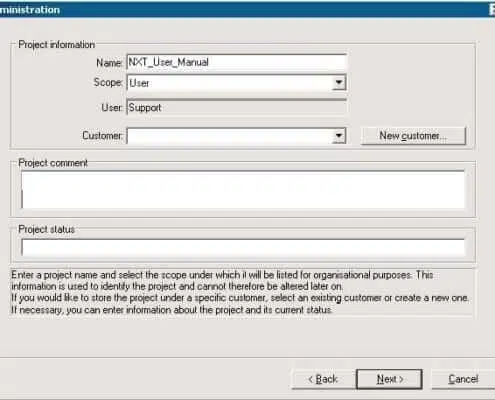Click the Customer label text
The height and width of the screenshot is (400, 495).
click(103, 136)
